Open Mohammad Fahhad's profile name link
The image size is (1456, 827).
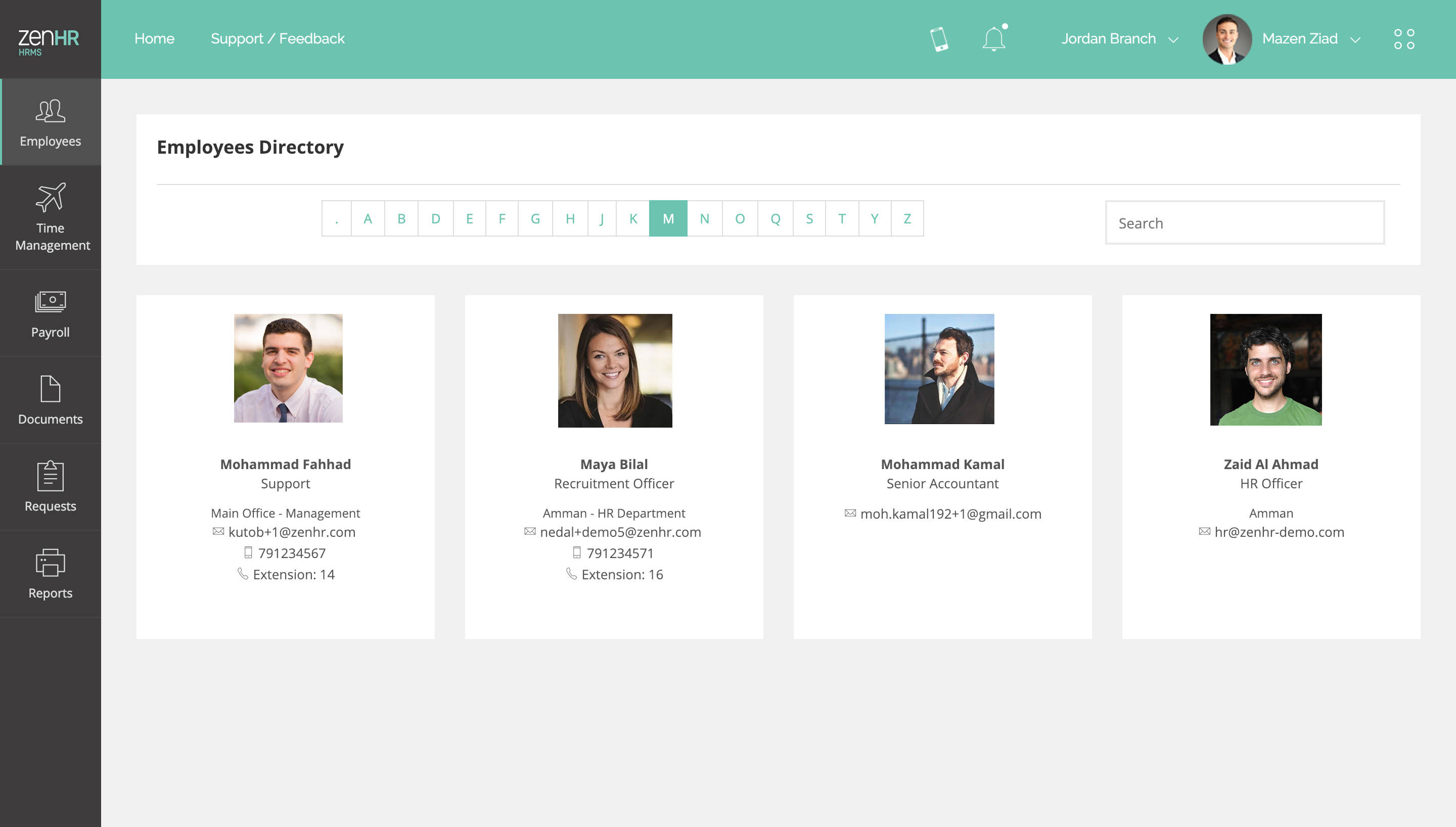pos(285,464)
